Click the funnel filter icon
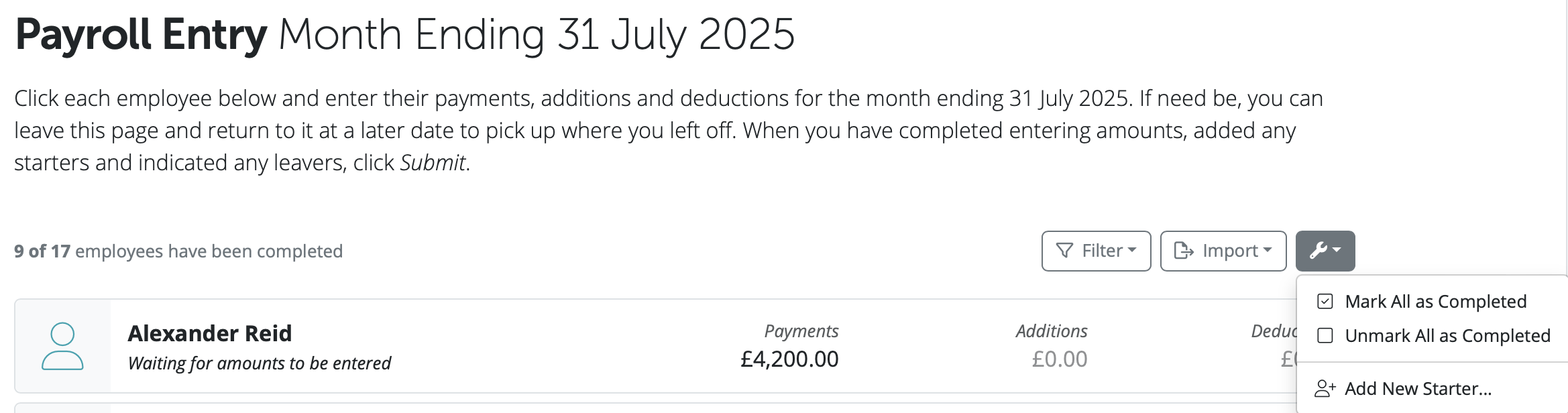Screen dimensions: 1568x413 1064,251
